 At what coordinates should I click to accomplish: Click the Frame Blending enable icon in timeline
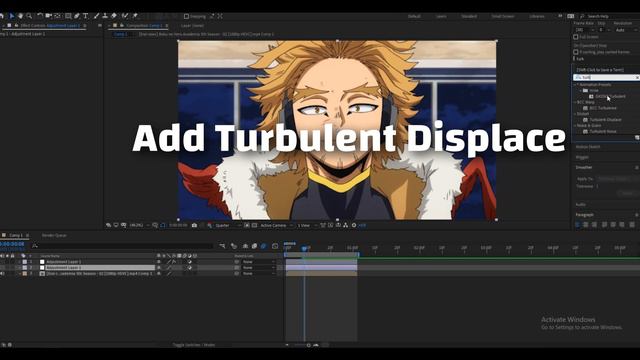pos(254,246)
